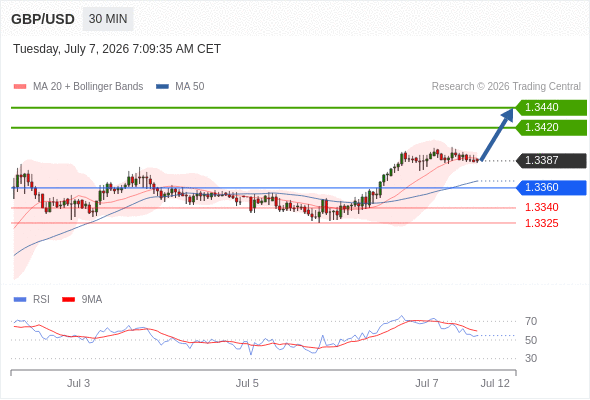Click the RSI 70 level label
This screenshot has height=400, width=590.
(531, 321)
